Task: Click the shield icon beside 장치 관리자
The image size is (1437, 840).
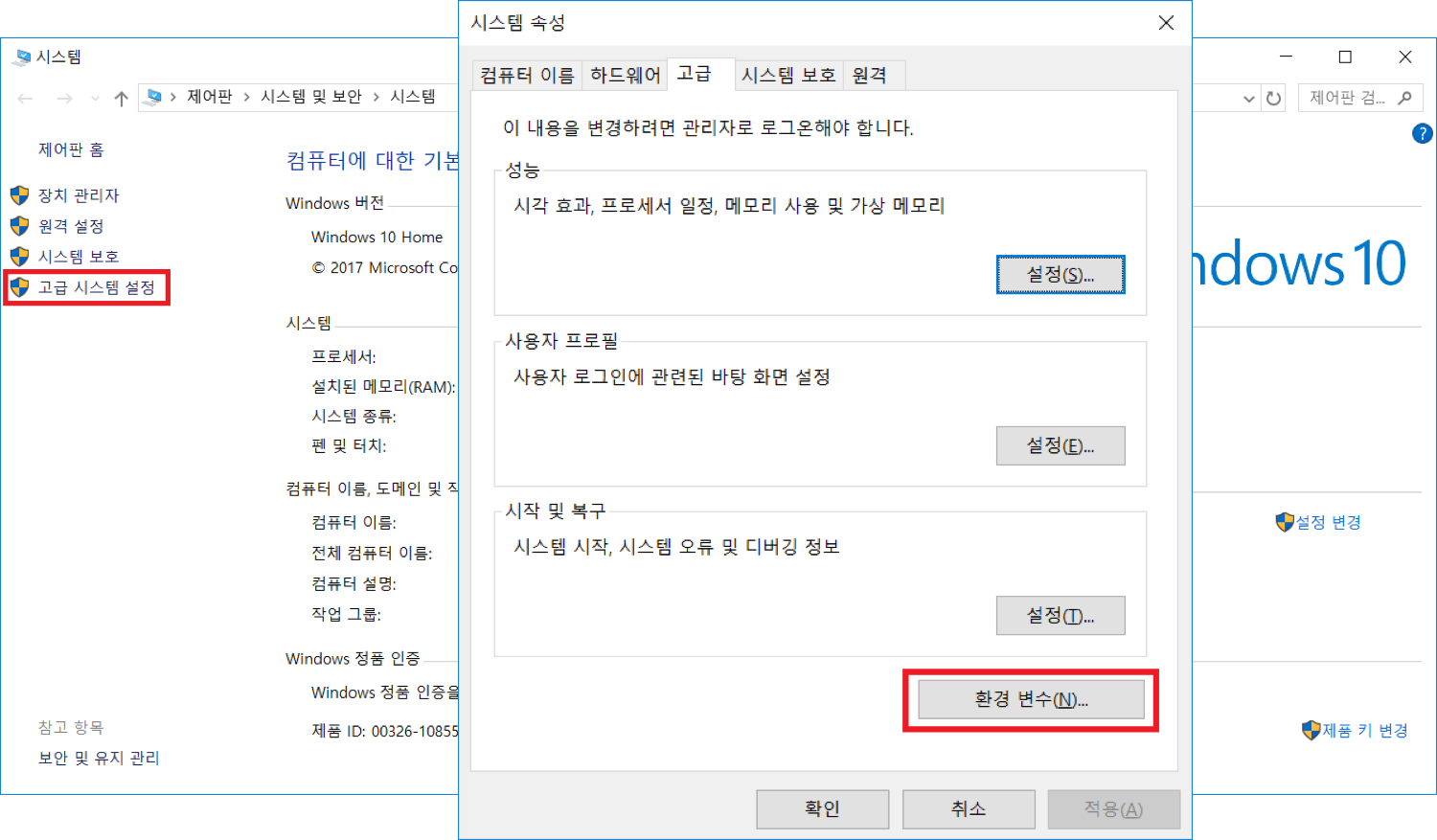Action: point(20,195)
